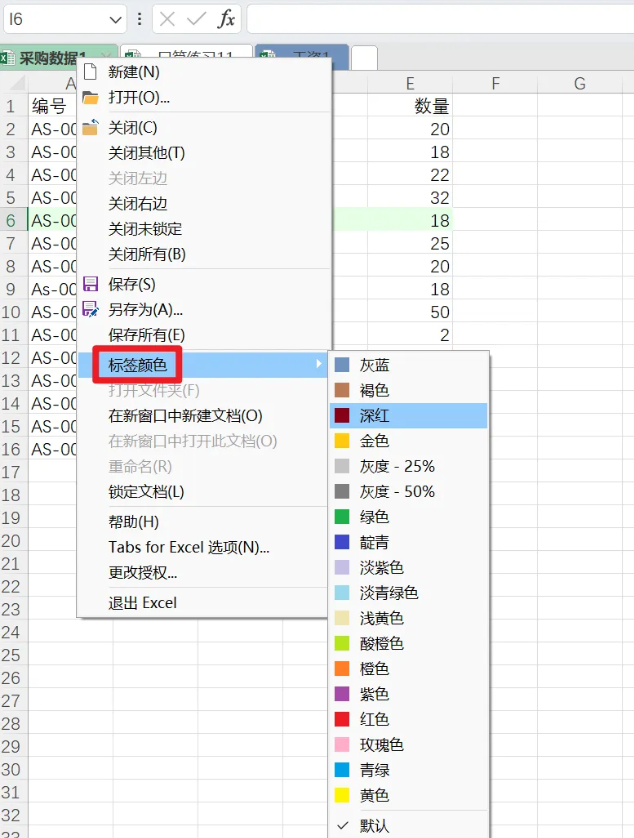Click inside the formula bar input field
This screenshot has width=634, height=838.
coord(438,19)
